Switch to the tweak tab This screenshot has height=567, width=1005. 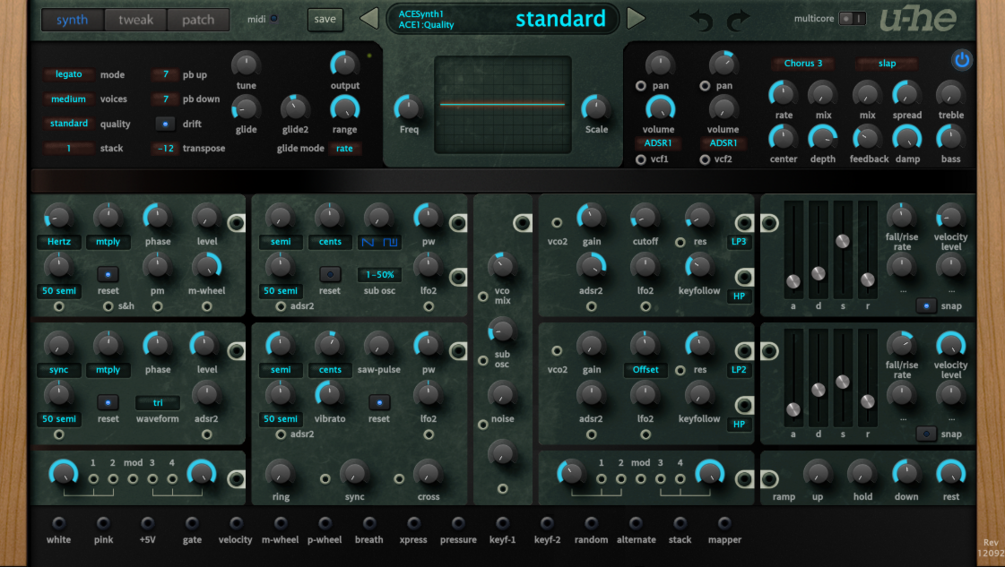136,20
